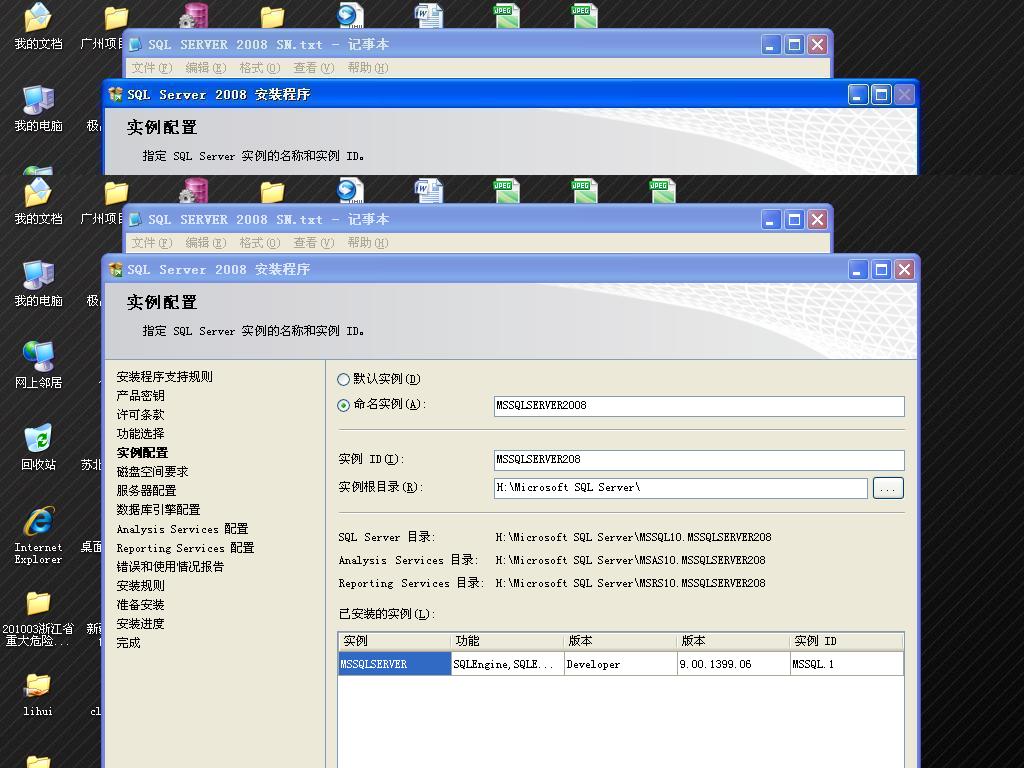
Task: Select the 命名实例 radio button
Action: [x=344, y=405]
